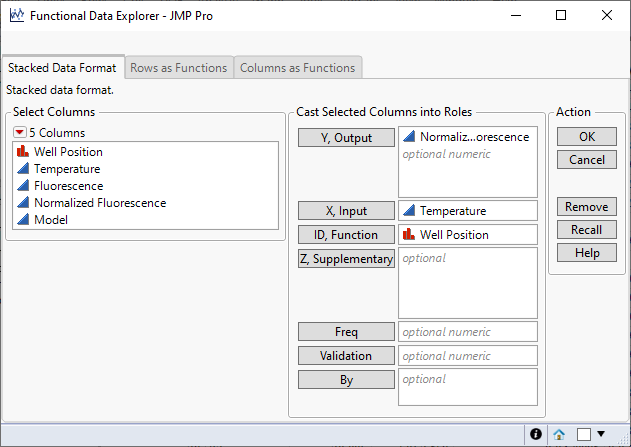Open the red triangle 5 Columns menu
This screenshot has height=447, width=631.
point(20,132)
